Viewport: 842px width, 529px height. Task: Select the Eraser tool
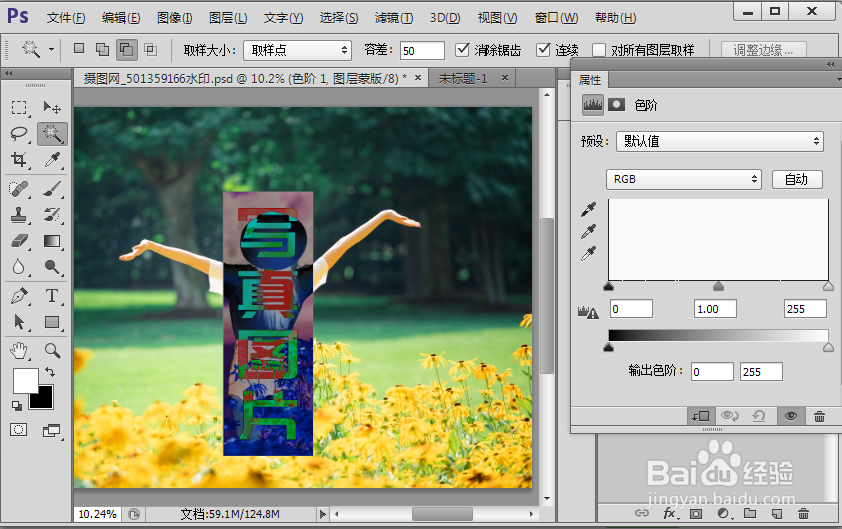pos(19,241)
